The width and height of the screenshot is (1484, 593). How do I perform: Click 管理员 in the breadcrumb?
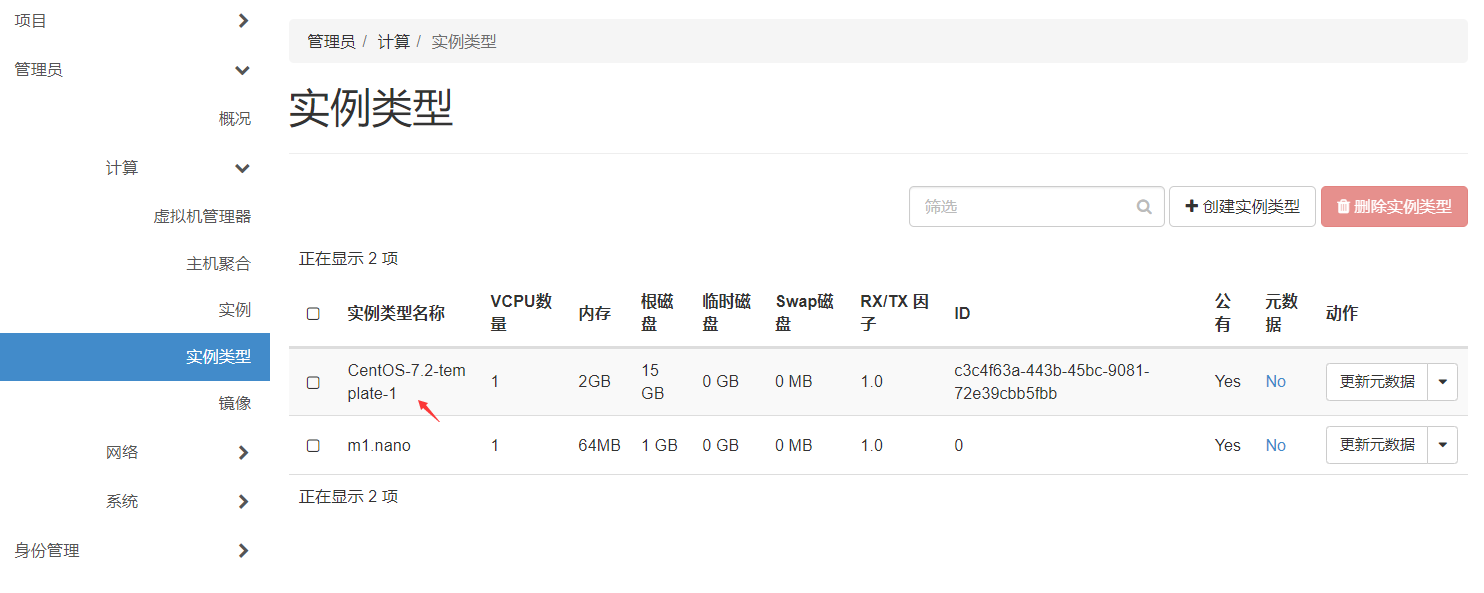(x=331, y=41)
